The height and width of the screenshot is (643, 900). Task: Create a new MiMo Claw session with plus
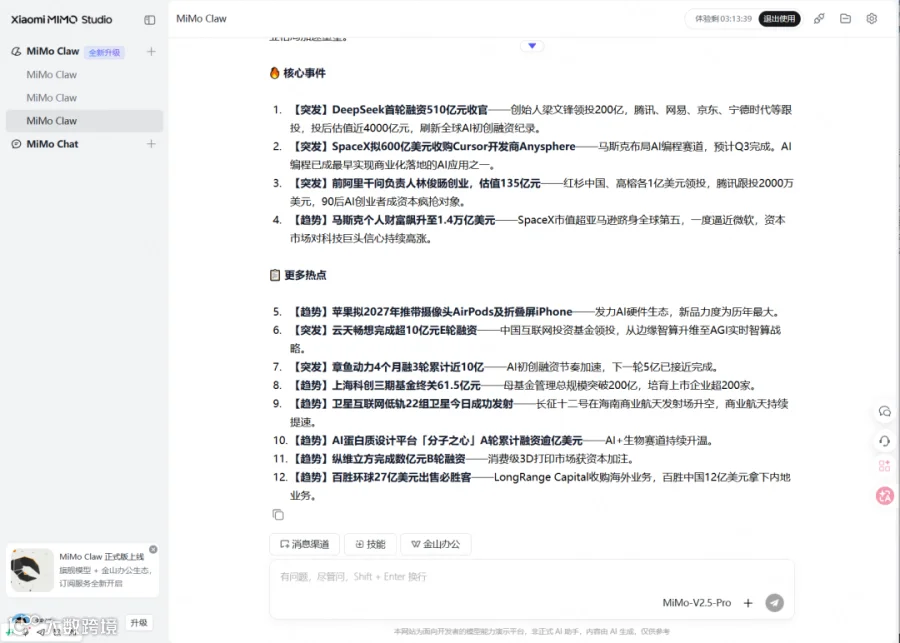coord(151,52)
